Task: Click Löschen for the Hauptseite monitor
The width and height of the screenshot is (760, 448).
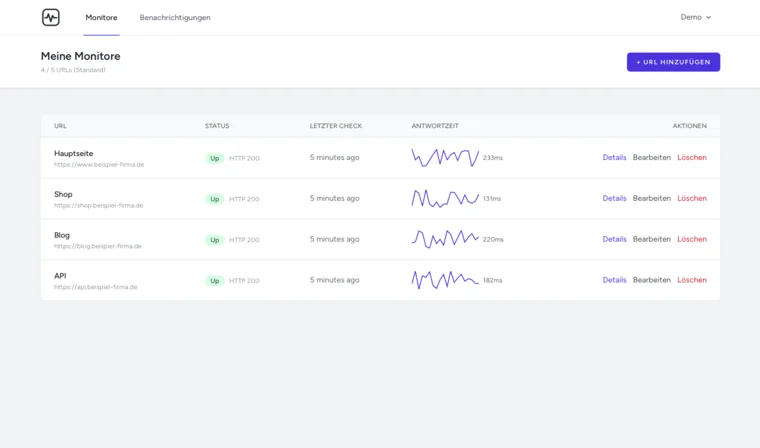Action: 692,158
